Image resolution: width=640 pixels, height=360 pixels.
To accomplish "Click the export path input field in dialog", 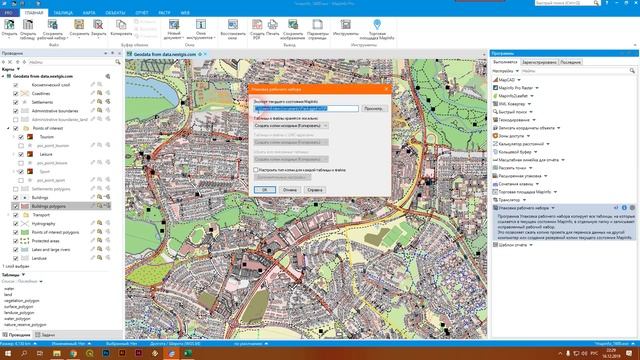I will 306,109.
